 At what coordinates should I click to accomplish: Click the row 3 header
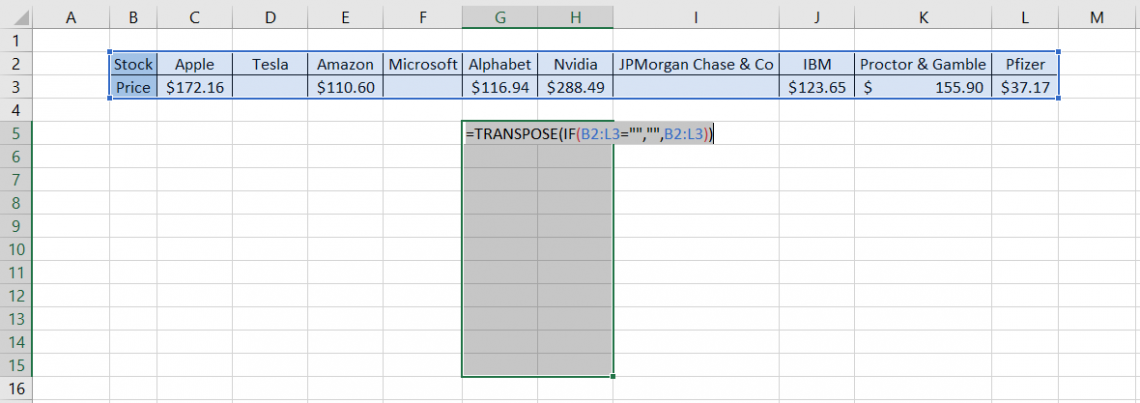tap(16, 87)
